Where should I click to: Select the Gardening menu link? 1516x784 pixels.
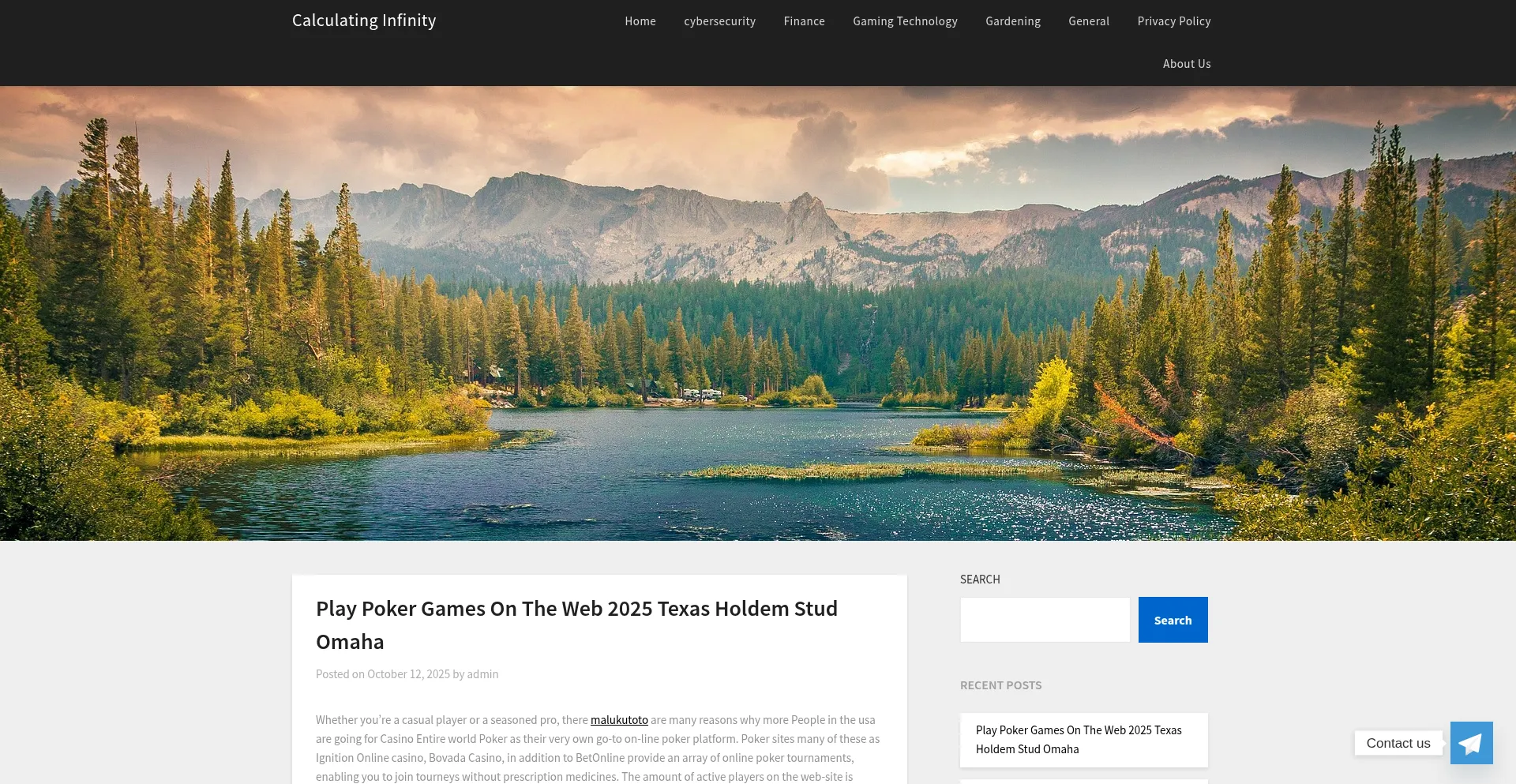1013,21
